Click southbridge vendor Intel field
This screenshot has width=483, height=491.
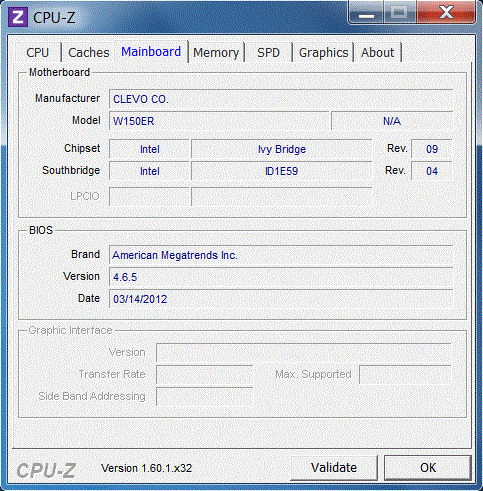[149, 171]
